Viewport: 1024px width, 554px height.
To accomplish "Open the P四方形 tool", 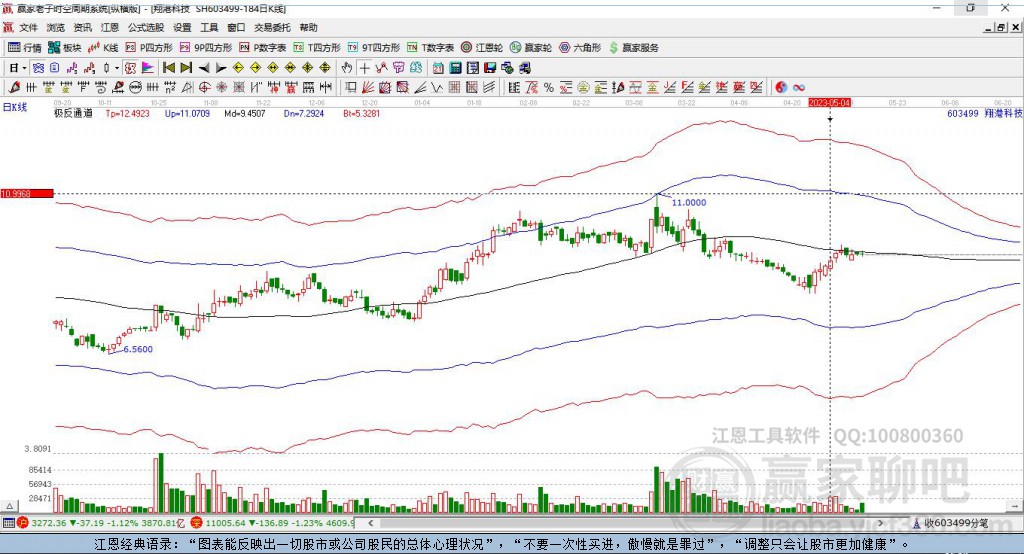I will click(x=149, y=48).
